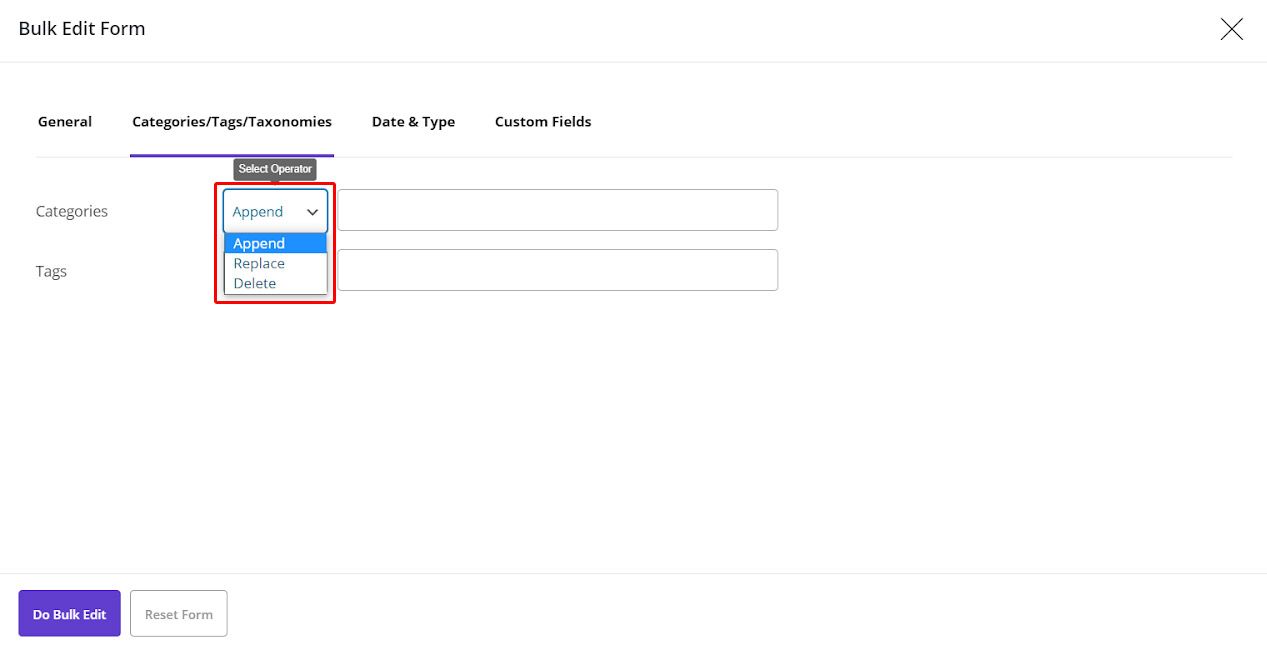Viewport: 1267px width, 648px height.
Task: Close the Bulk Edit Form dialog
Action: [1231, 29]
